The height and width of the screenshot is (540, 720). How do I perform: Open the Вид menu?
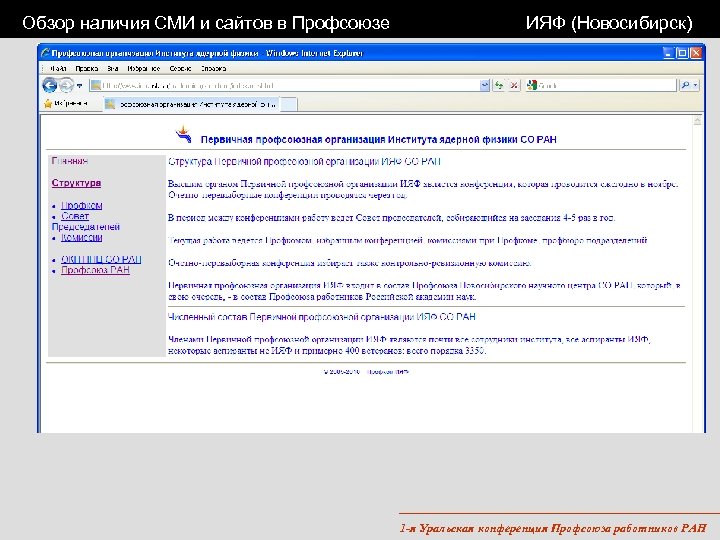pyautogui.click(x=113, y=68)
